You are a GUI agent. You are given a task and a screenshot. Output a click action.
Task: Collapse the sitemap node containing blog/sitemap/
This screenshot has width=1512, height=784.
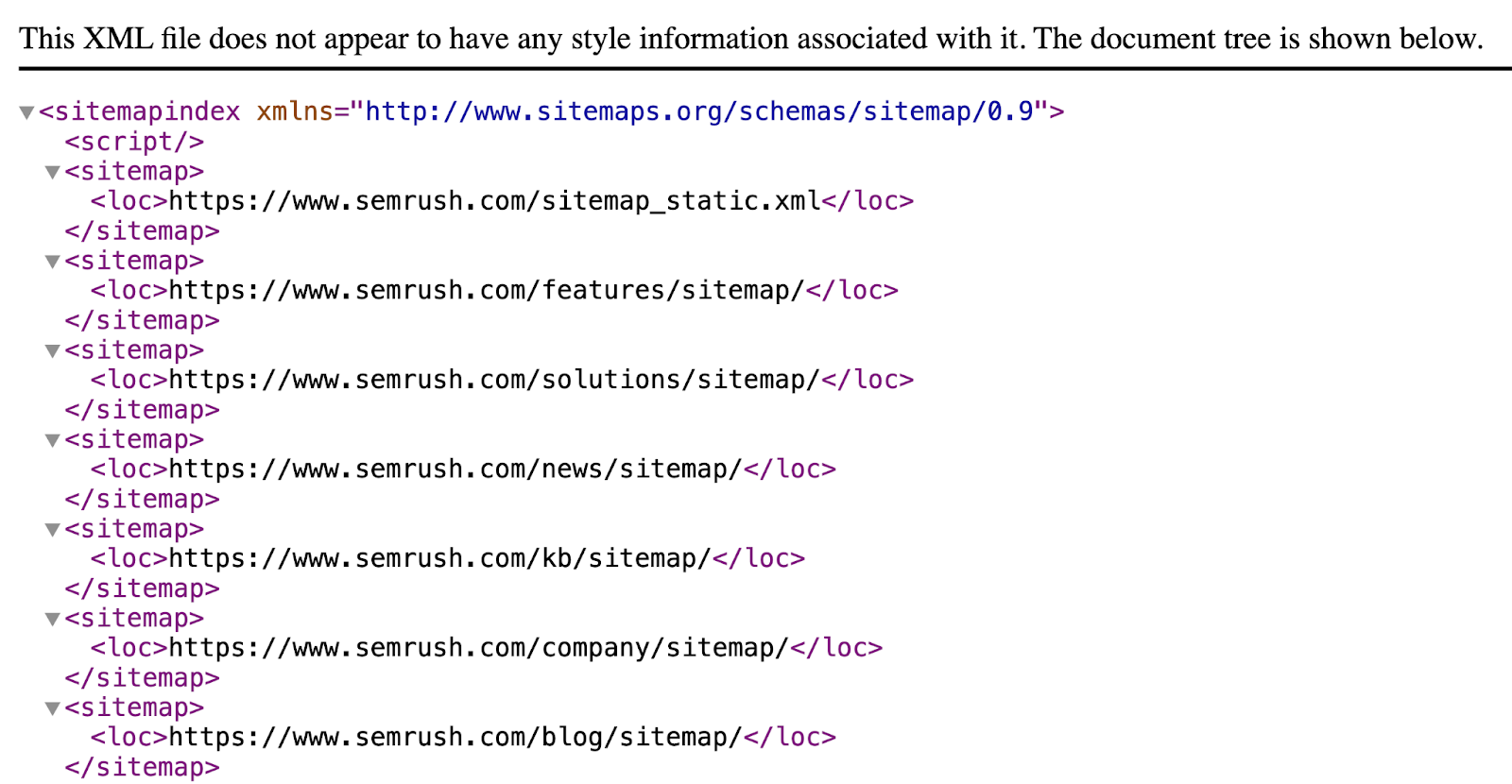pyautogui.click(x=53, y=708)
